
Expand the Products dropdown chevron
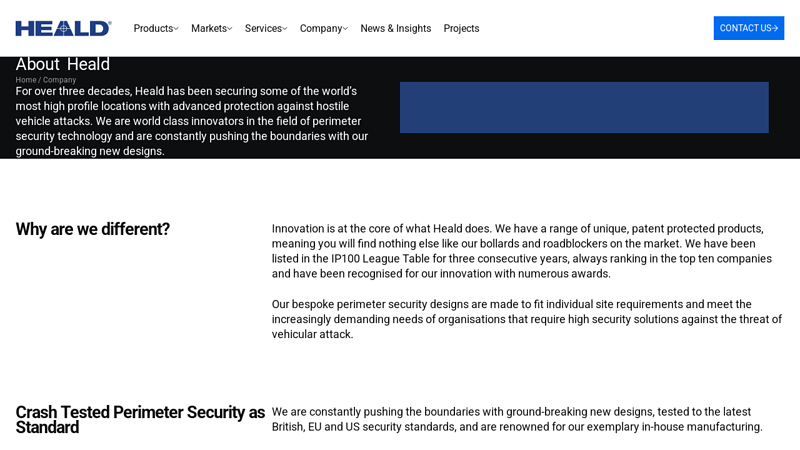click(x=177, y=29)
